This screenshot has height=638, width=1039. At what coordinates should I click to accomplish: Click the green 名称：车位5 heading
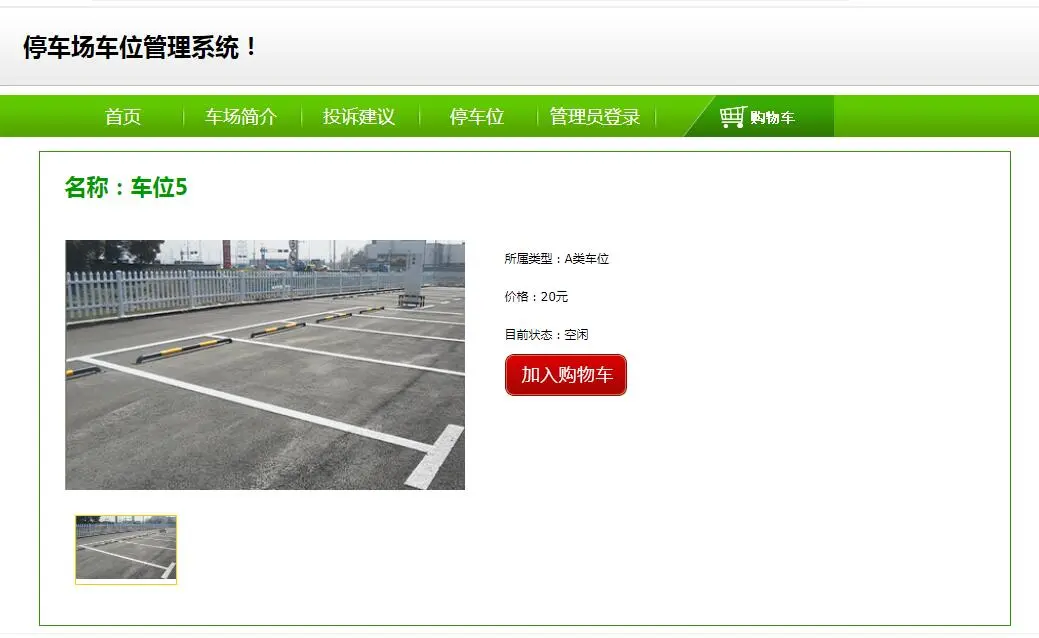(126, 187)
